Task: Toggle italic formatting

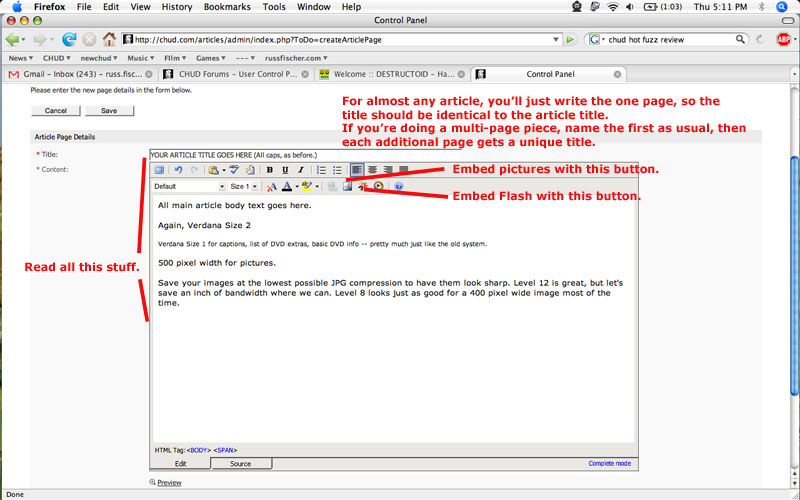Action: 300,170
